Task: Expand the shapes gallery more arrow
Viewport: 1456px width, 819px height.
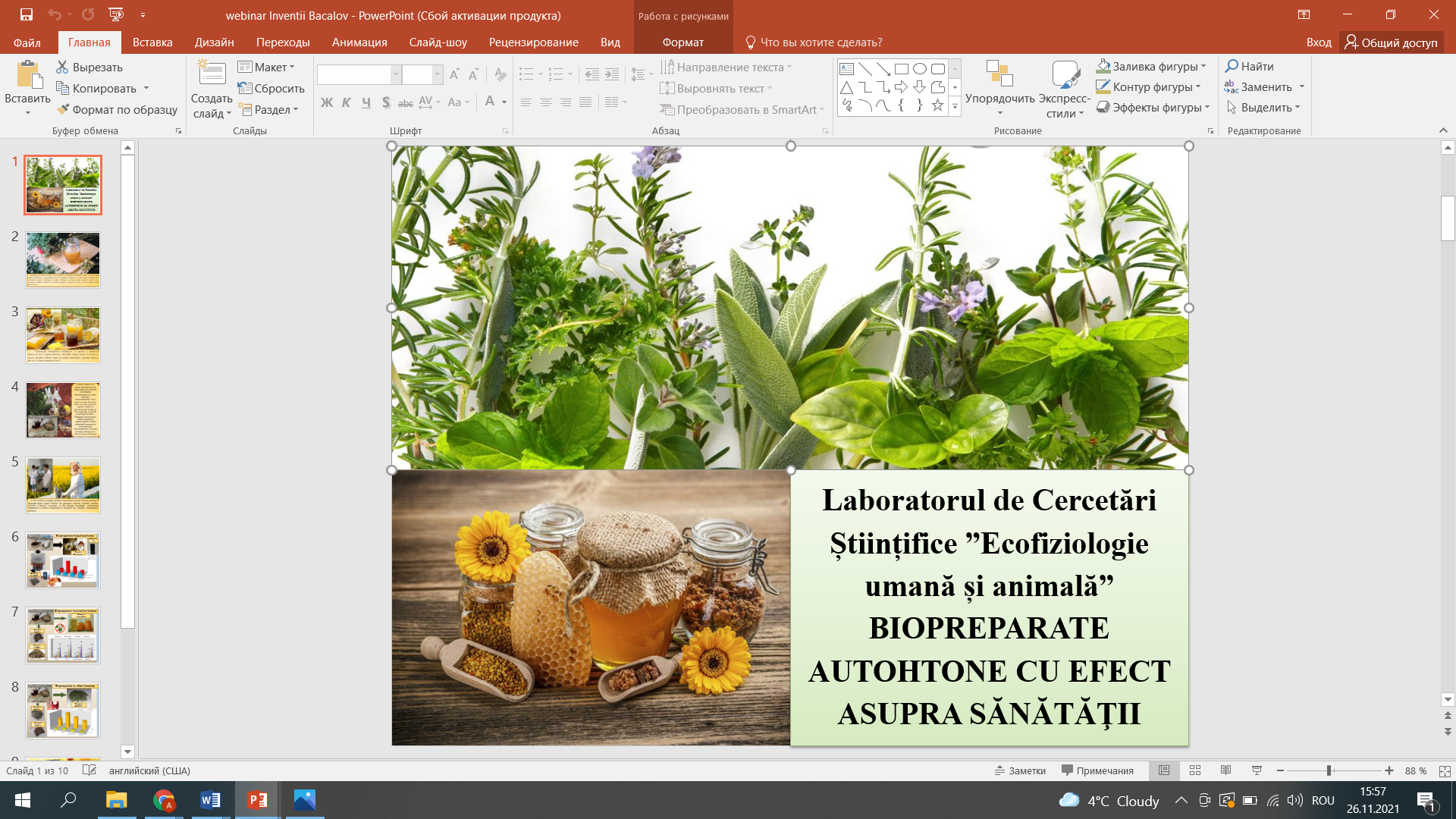Action: 955,108
